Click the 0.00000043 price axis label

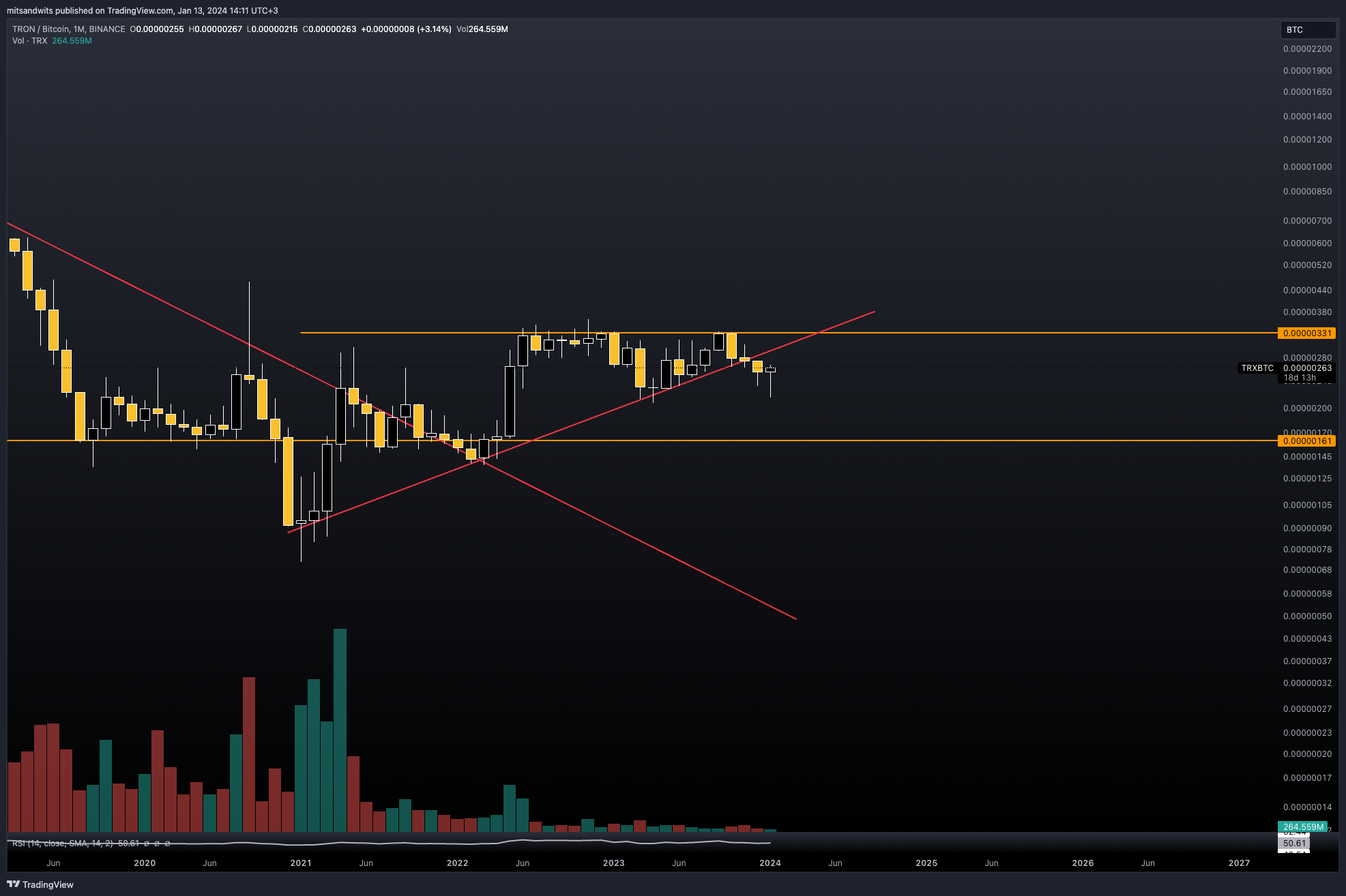point(1307,639)
